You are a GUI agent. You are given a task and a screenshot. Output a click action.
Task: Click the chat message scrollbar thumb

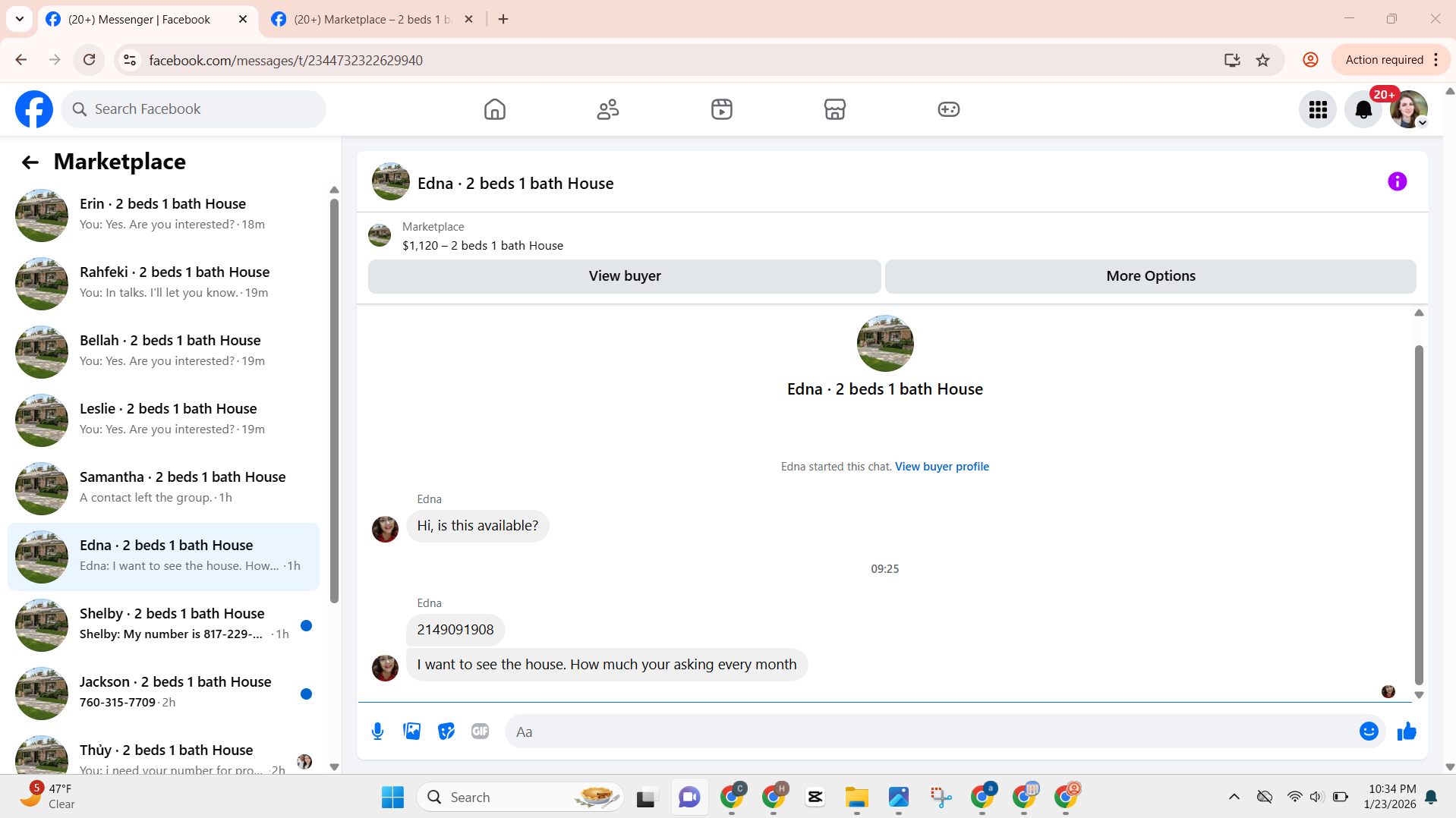tap(1418, 514)
